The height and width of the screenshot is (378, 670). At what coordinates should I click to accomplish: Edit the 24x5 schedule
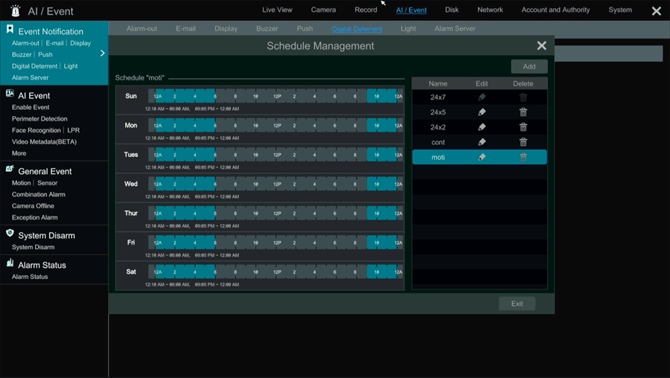[x=482, y=112]
